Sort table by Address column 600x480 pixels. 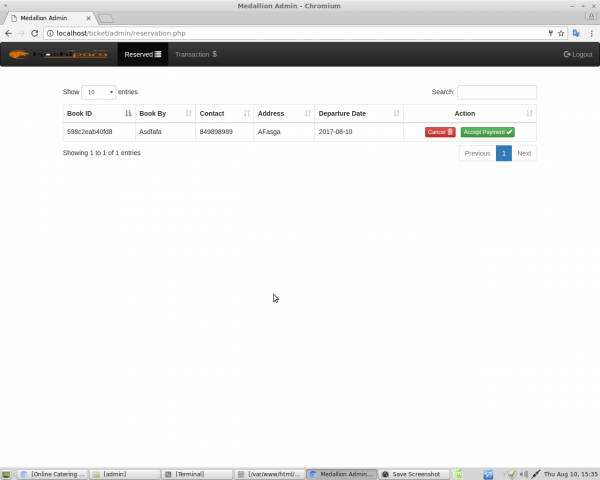point(284,114)
